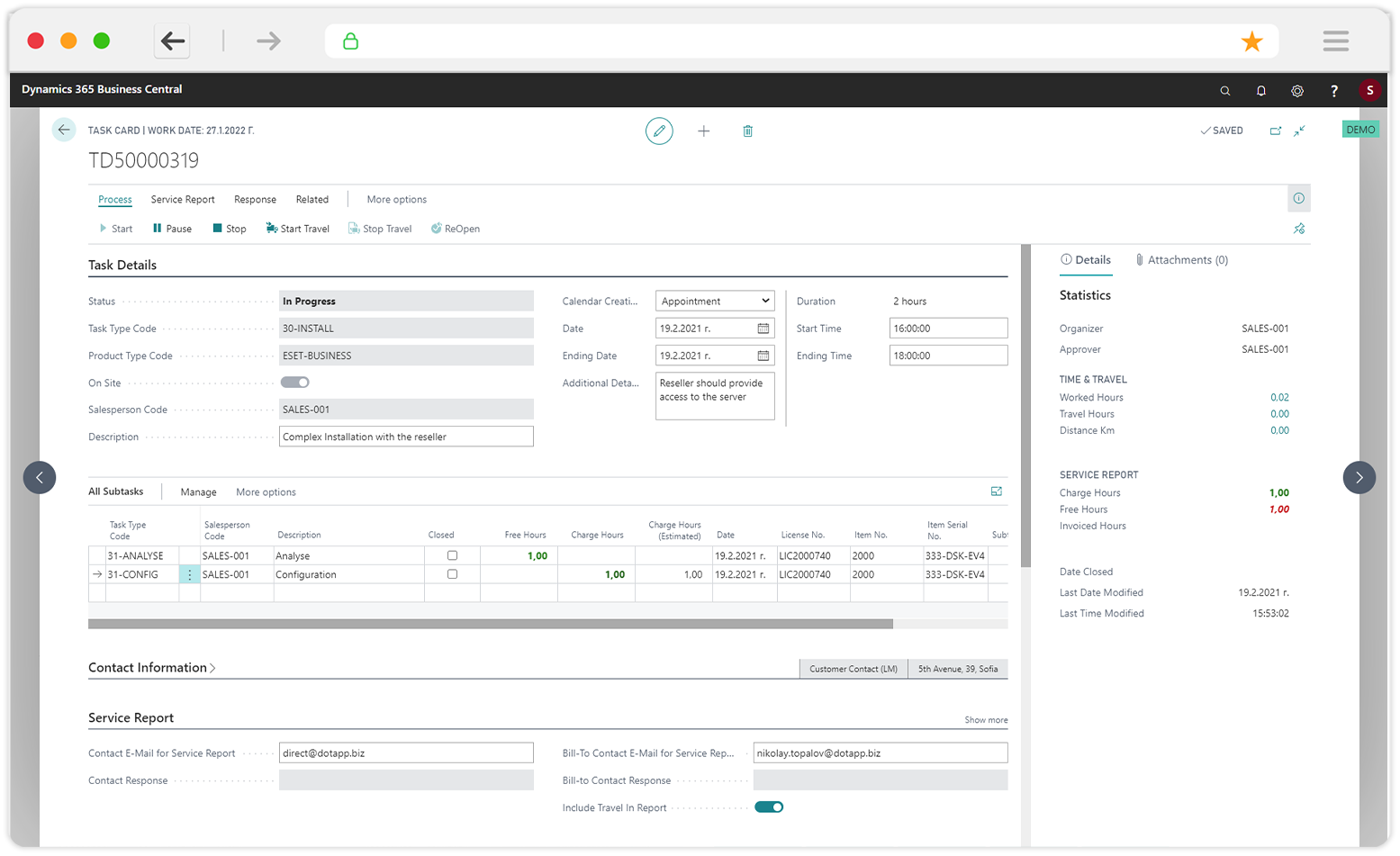The image size is (1400, 856).
Task: Open the settings gear icon
Action: click(1297, 90)
